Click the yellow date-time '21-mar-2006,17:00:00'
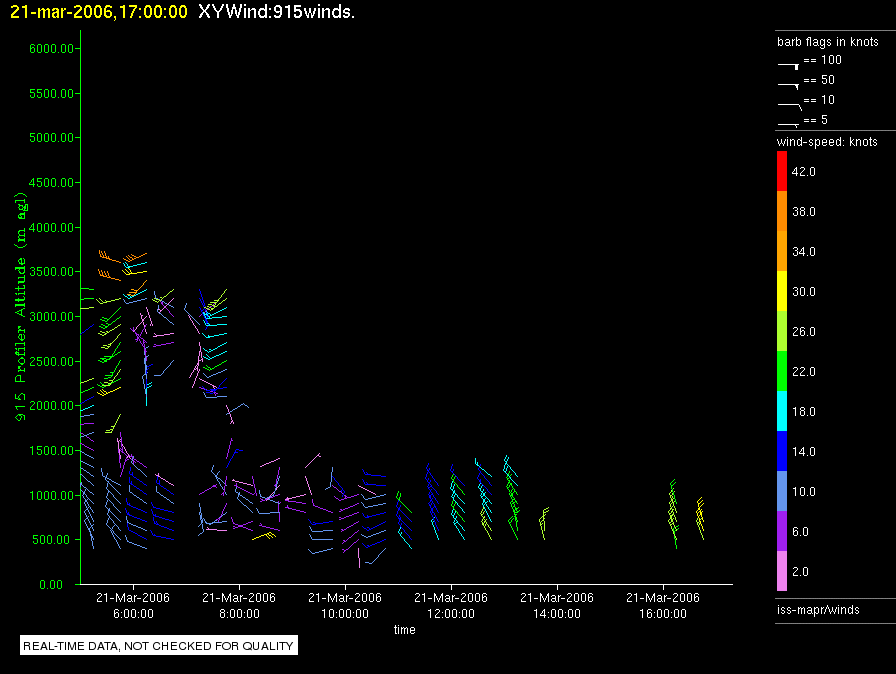896x674 pixels. (x=99, y=12)
